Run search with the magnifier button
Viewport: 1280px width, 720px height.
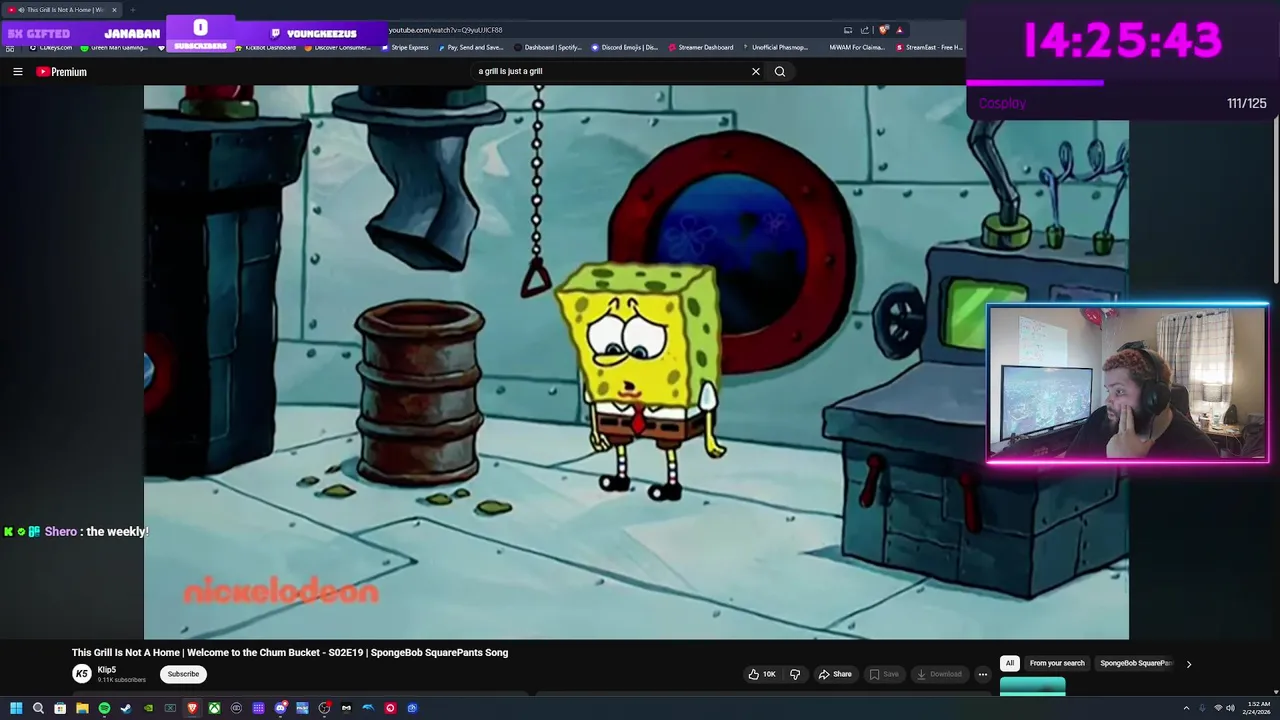pos(780,71)
